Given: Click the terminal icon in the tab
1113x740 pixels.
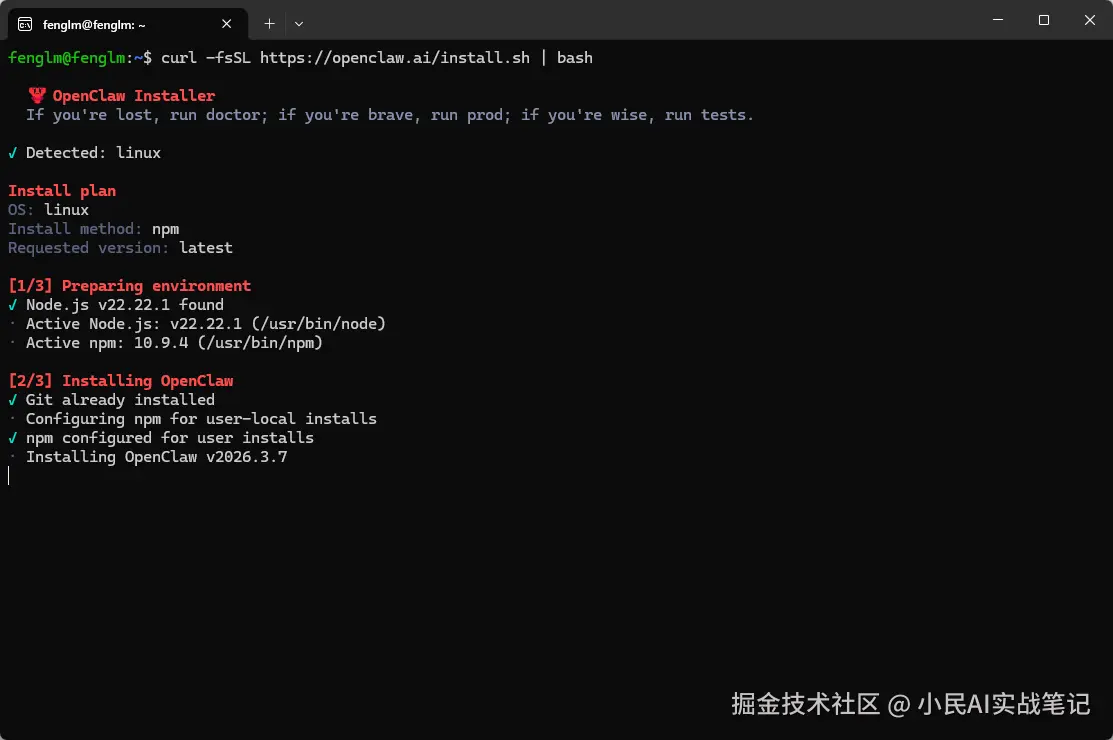Looking at the screenshot, I should pos(25,25).
